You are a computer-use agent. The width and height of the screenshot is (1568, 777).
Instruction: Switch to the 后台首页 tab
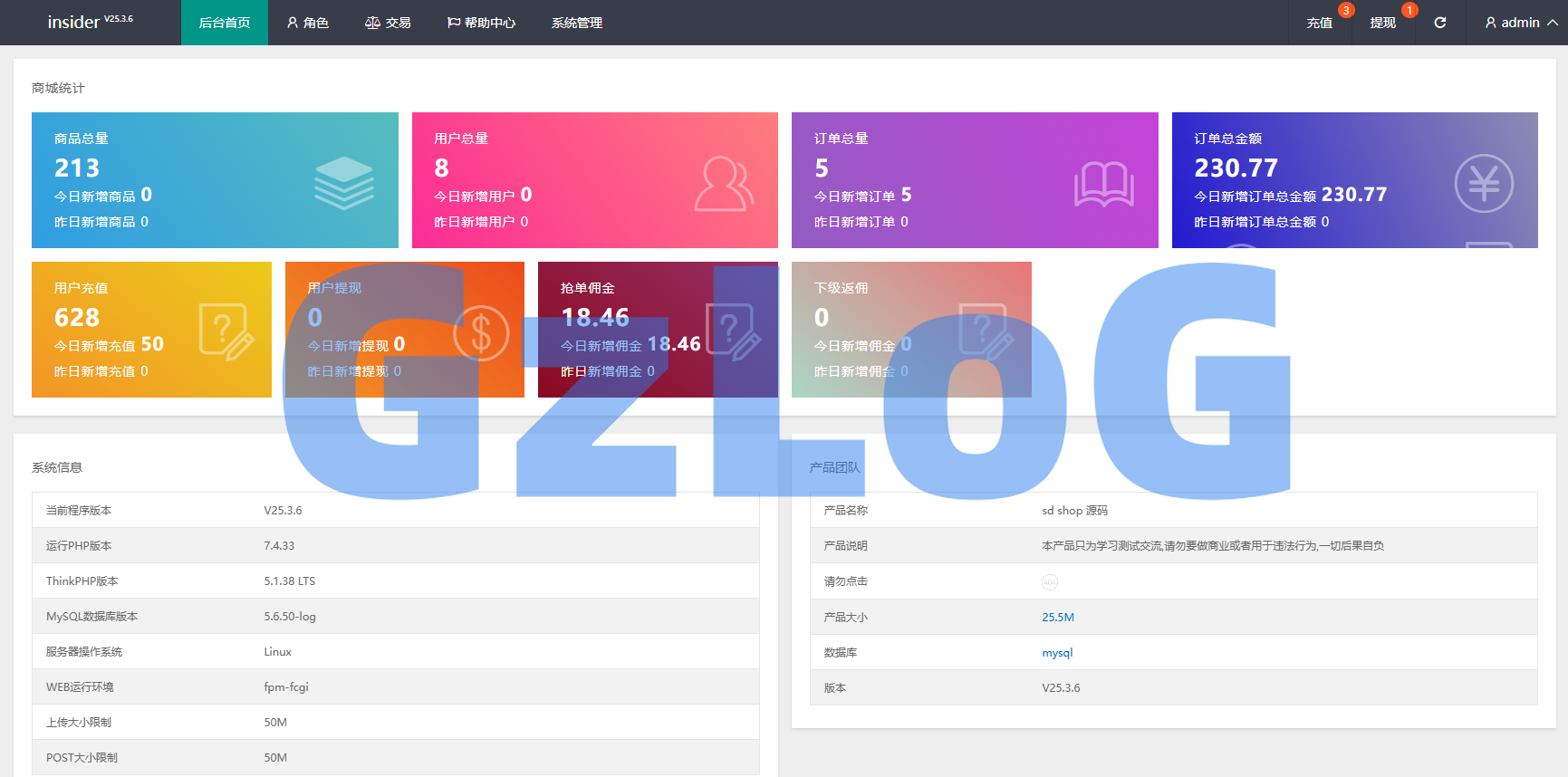pyautogui.click(x=224, y=23)
